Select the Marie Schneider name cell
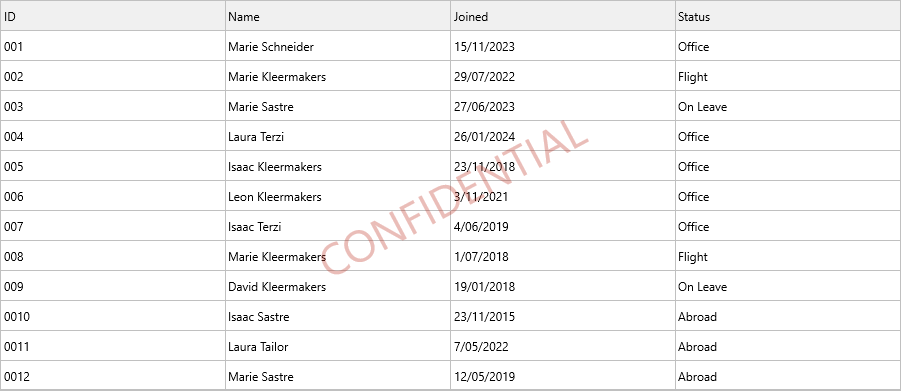The width and height of the screenshot is (901, 391). [338, 47]
